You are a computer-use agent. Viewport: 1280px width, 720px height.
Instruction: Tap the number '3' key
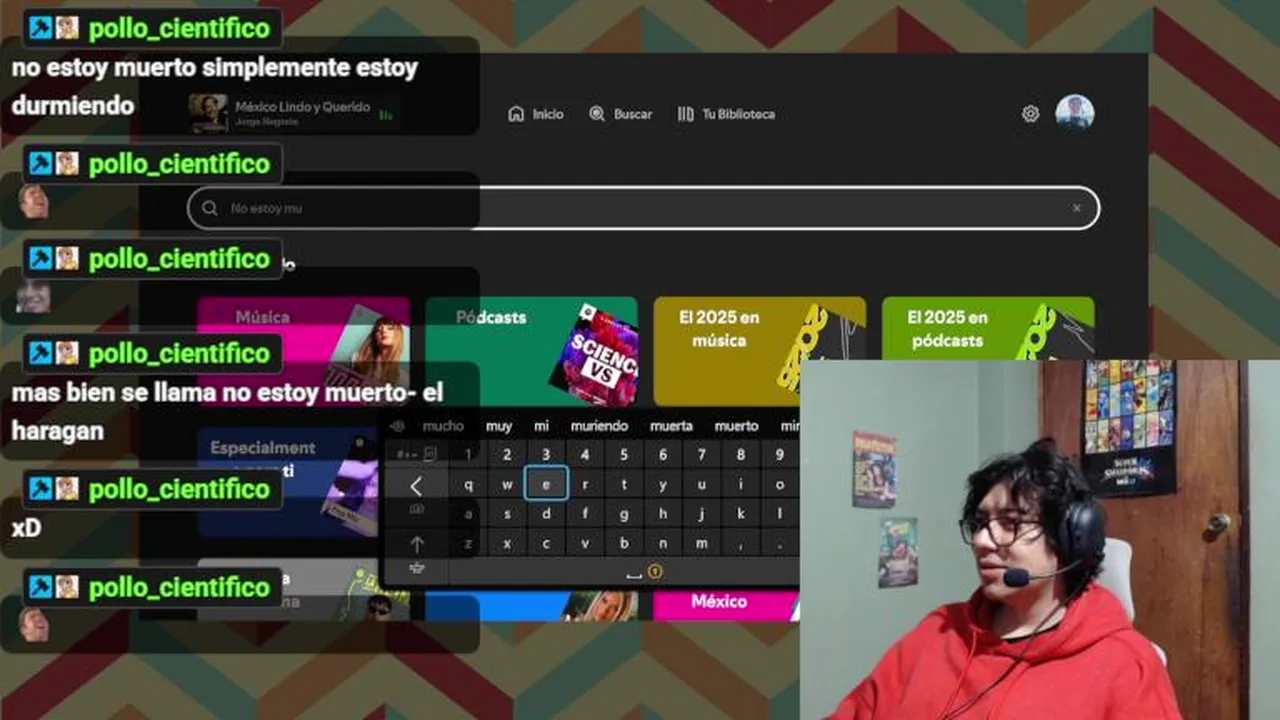[x=546, y=455]
